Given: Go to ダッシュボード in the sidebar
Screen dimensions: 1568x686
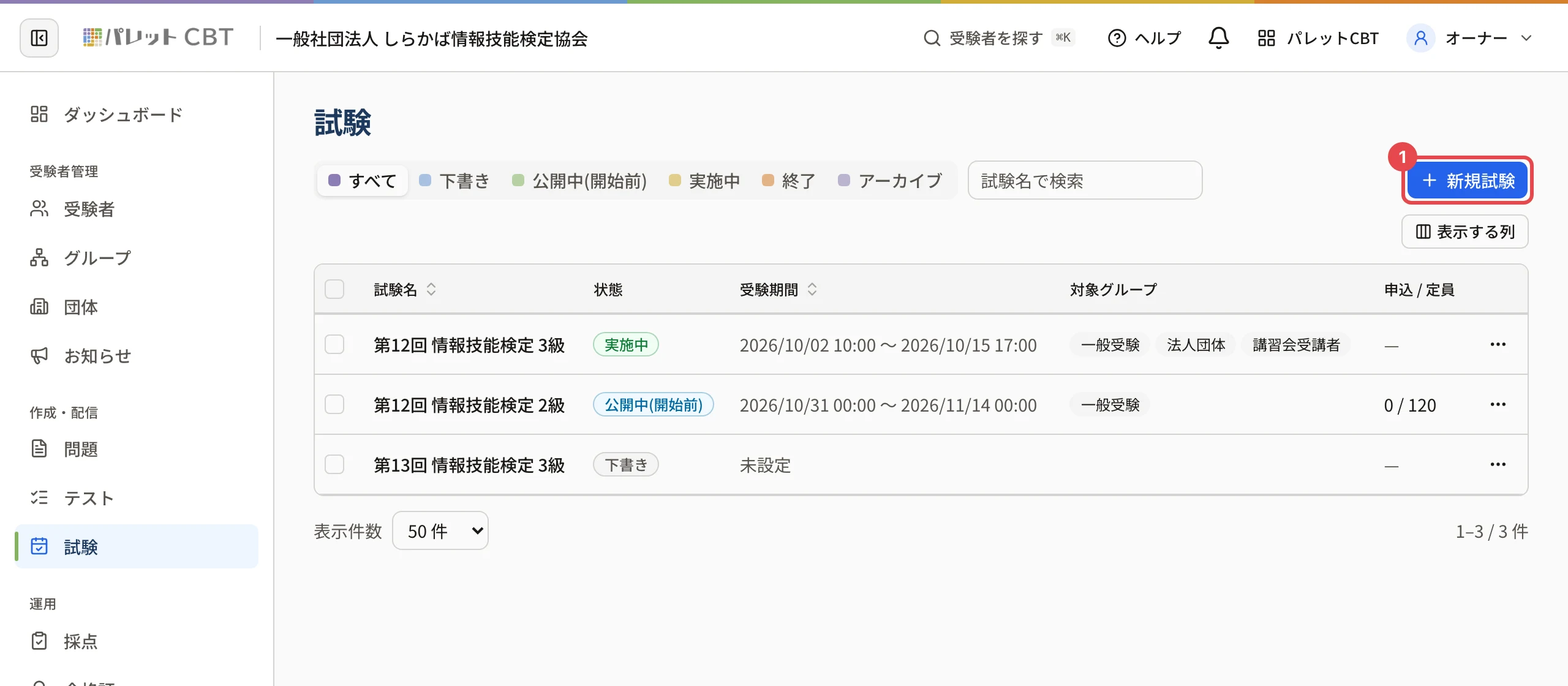Looking at the screenshot, I should click(137, 115).
